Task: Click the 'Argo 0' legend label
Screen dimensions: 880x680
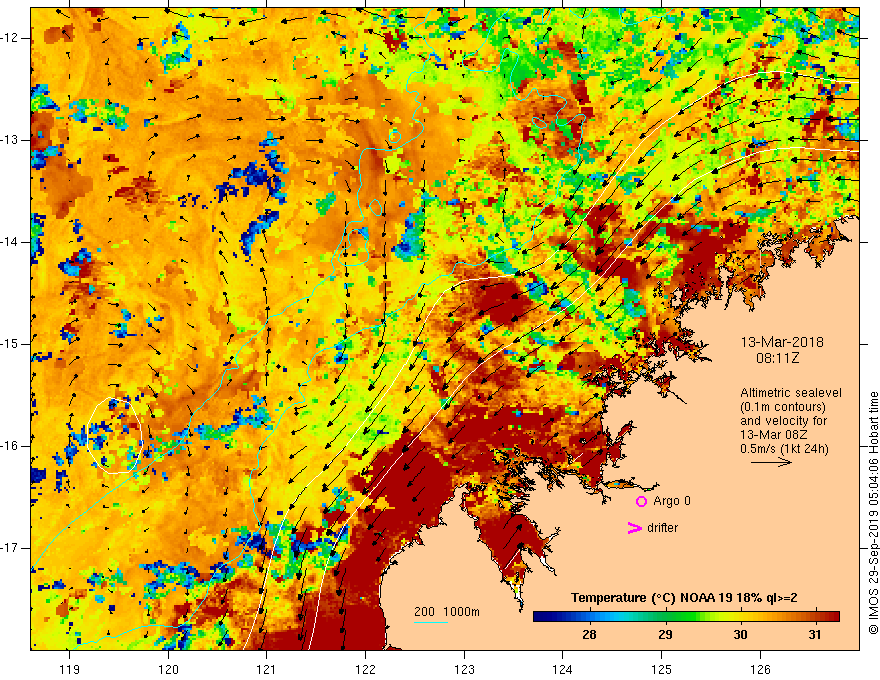Action: [x=672, y=501]
